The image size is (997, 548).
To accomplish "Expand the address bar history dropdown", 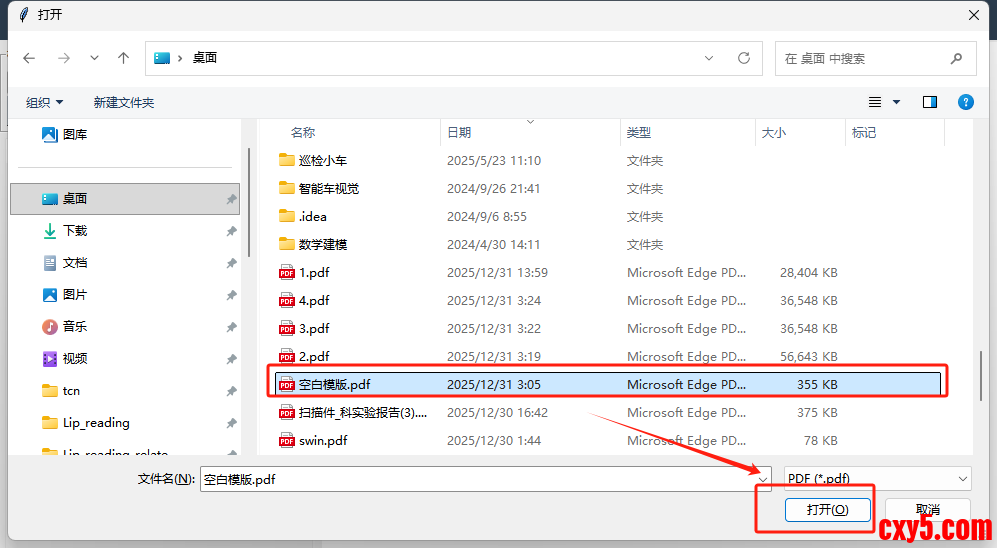I will (708, 58).
